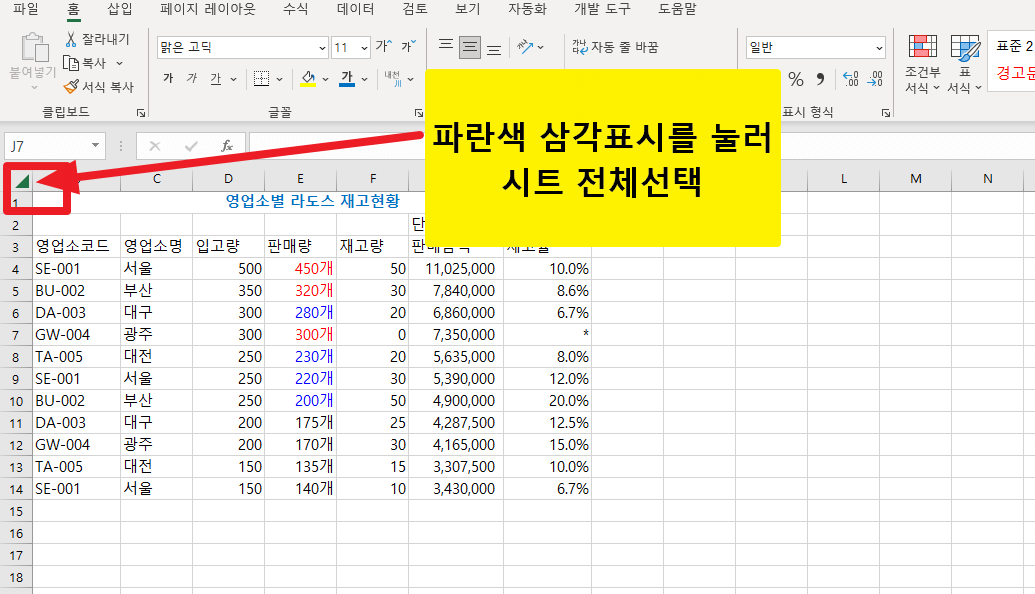The width and height of the screenshot is (1035, 594).
Task: Toggle italic formatting
Action: [x=190, y=78]
